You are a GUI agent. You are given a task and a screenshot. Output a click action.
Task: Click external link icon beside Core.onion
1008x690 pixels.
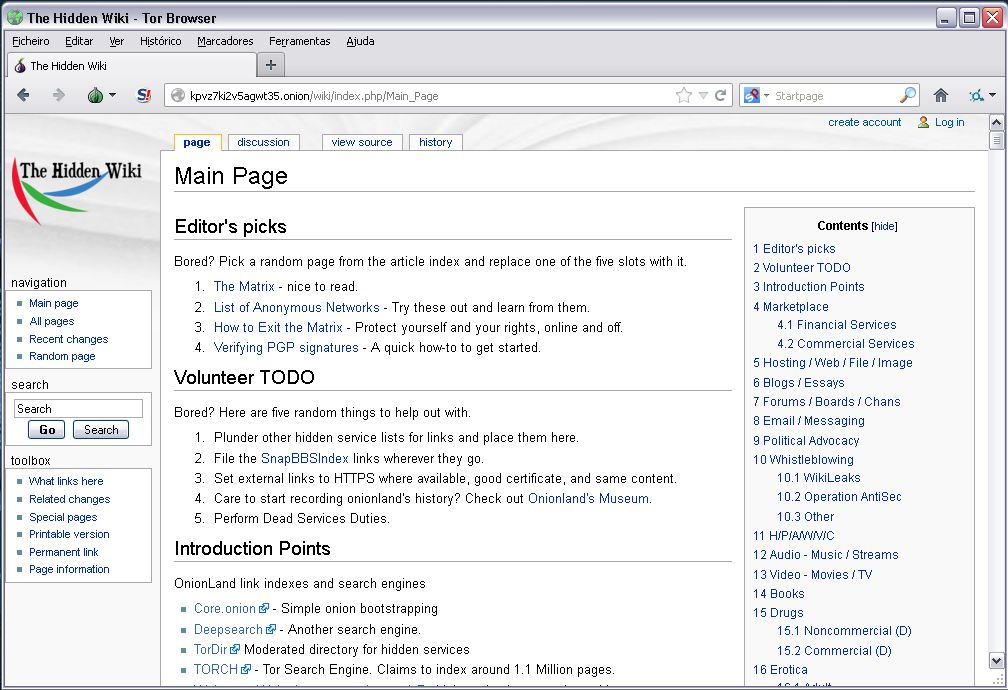(264, 608)
